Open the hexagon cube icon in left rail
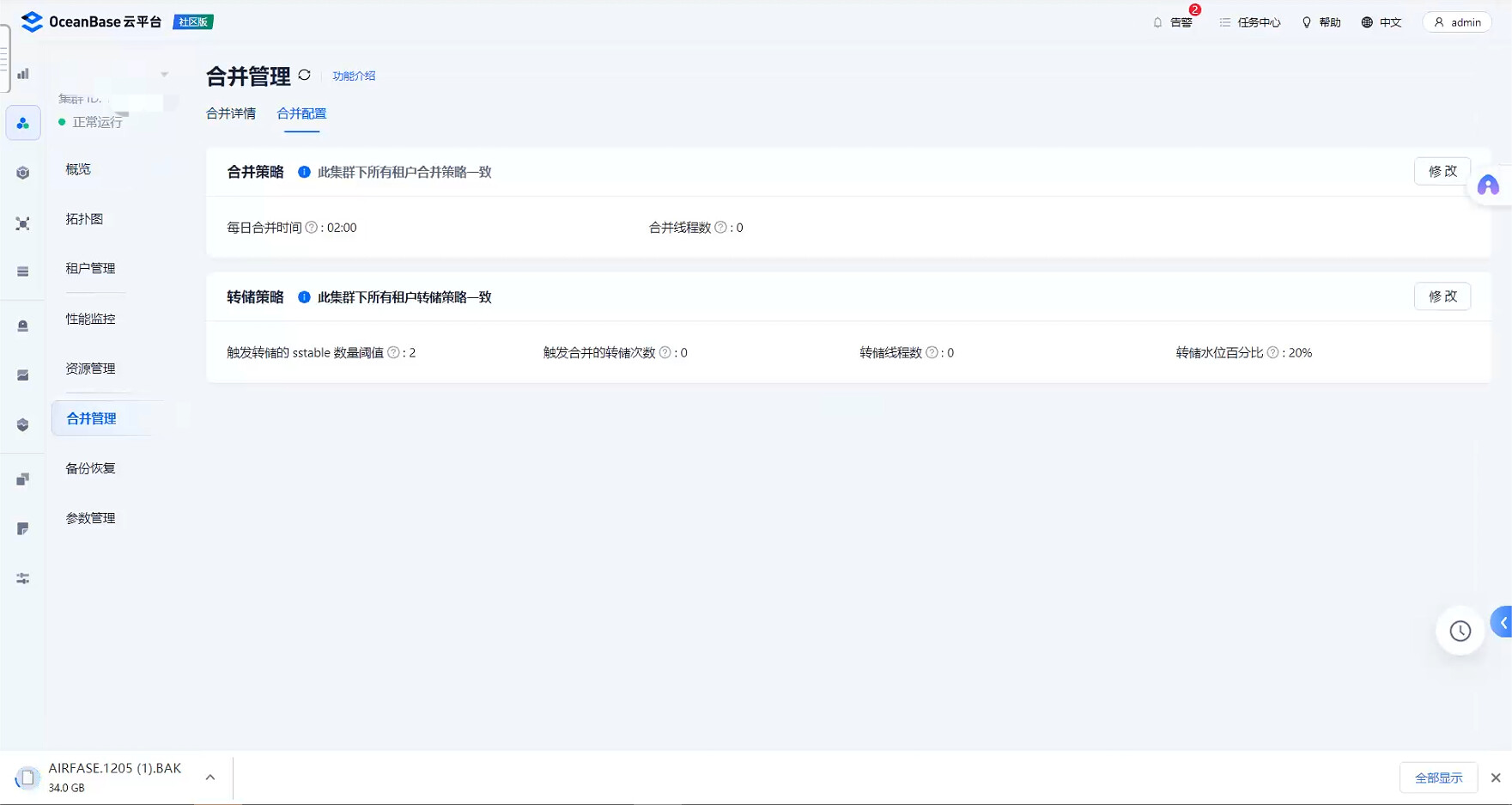The height and width of the screenshot is (805, 1512). (x=23, y=174)
